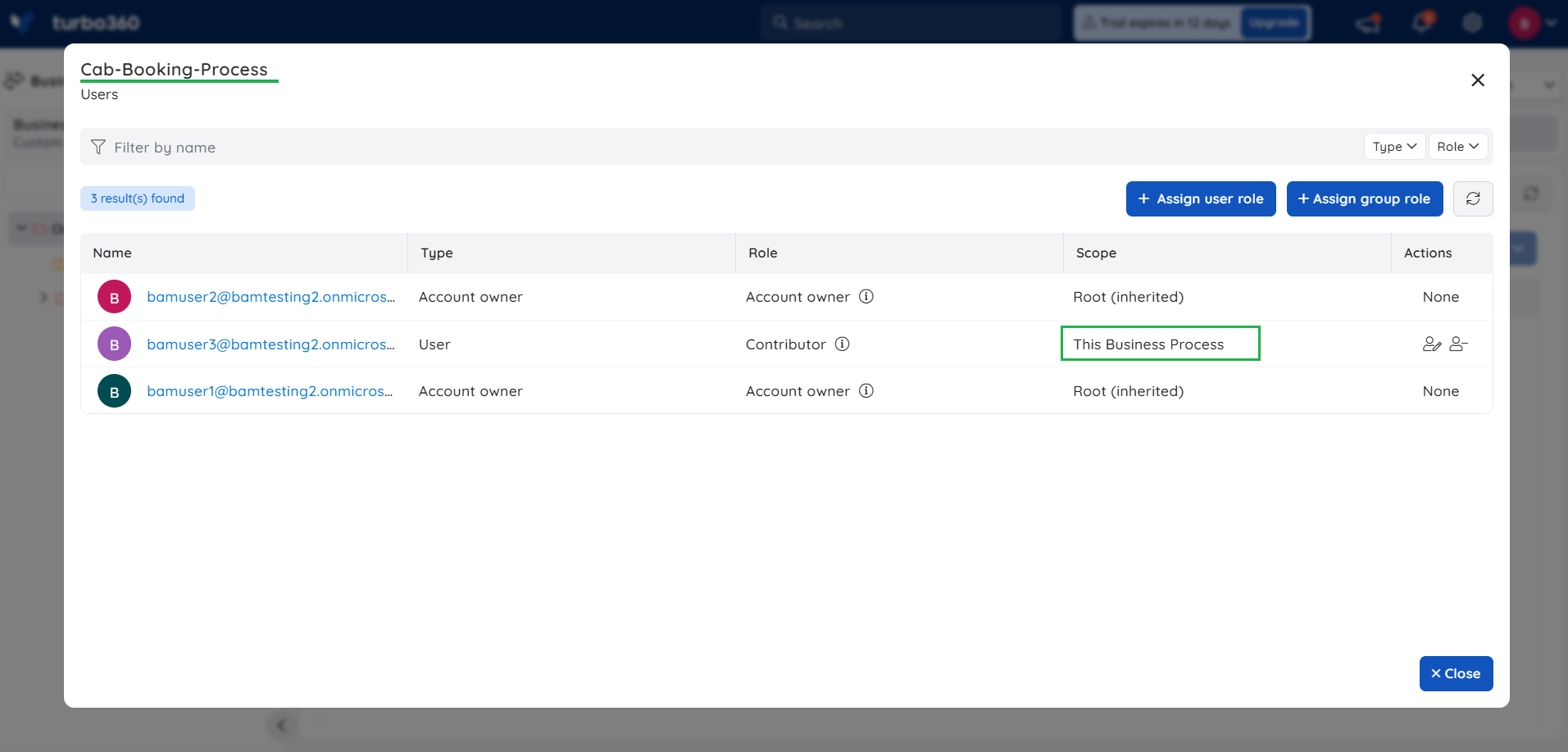Close the Cab-Booking-Process dialog with X icon

[x=1478, y=80]
